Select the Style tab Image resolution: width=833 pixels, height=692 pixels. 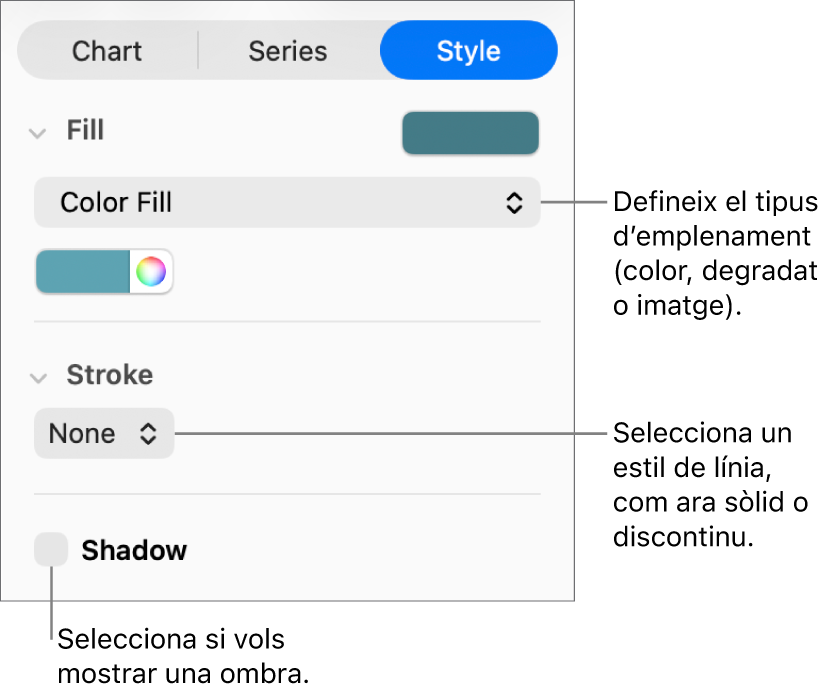[468, 50]
